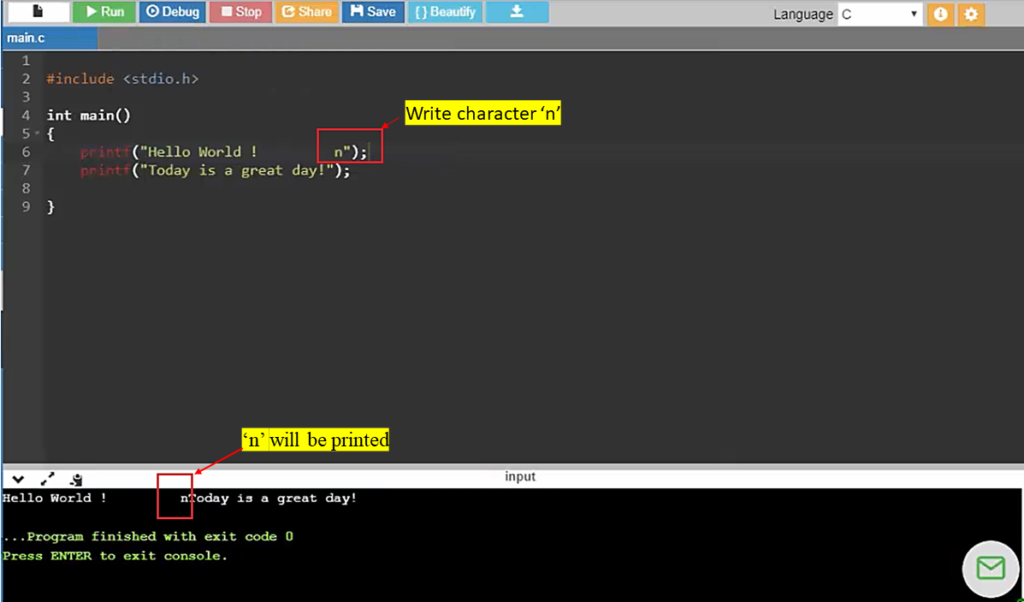Image resolution: width=1024 pixels, height=602 pixels.
Task: Click the copy console output icon
Action: click(x=76, y=480)
